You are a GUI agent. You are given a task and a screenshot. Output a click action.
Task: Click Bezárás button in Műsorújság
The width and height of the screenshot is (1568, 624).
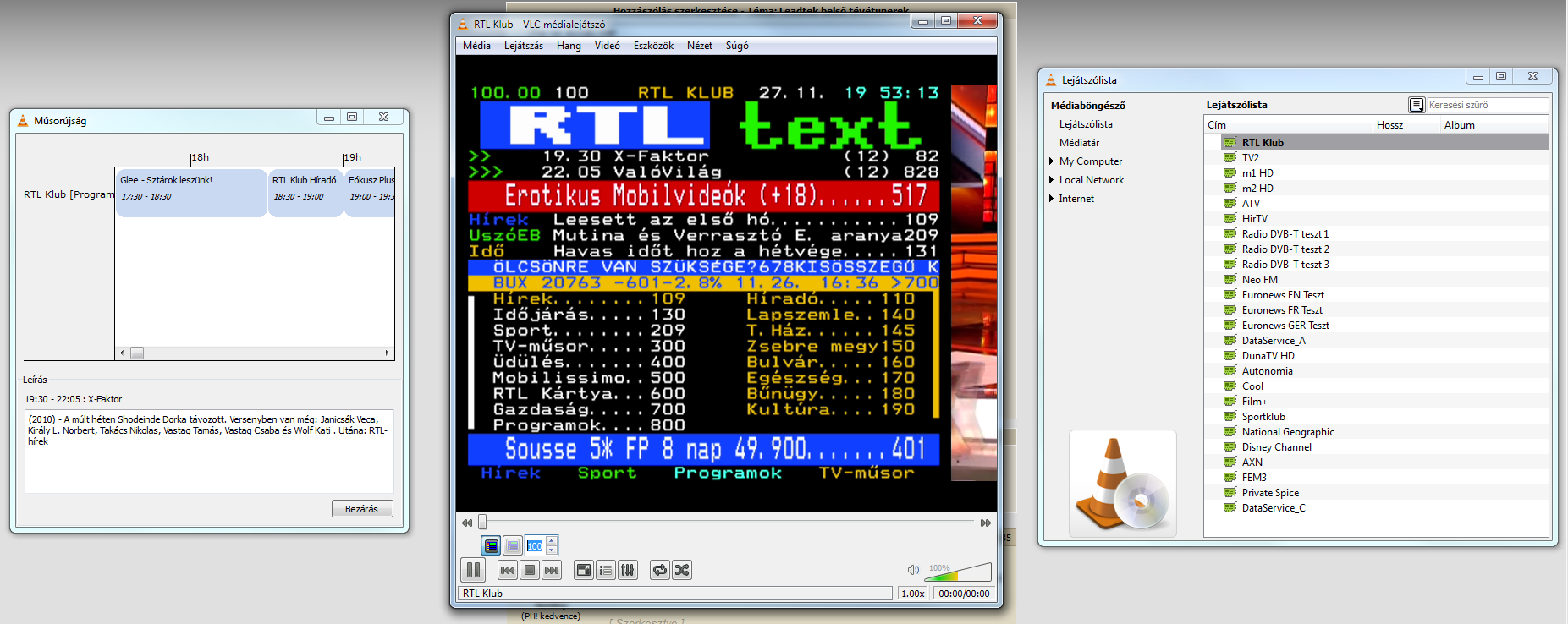tap(362, 508)
